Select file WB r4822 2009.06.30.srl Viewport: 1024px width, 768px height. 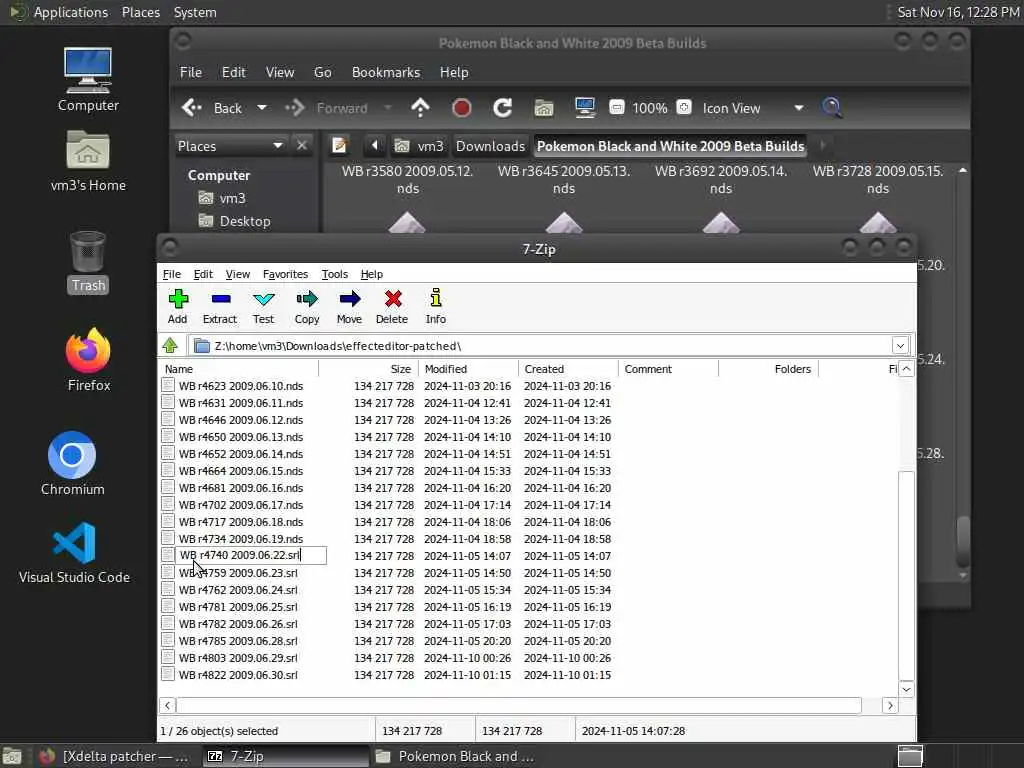[x=238, y=675]
